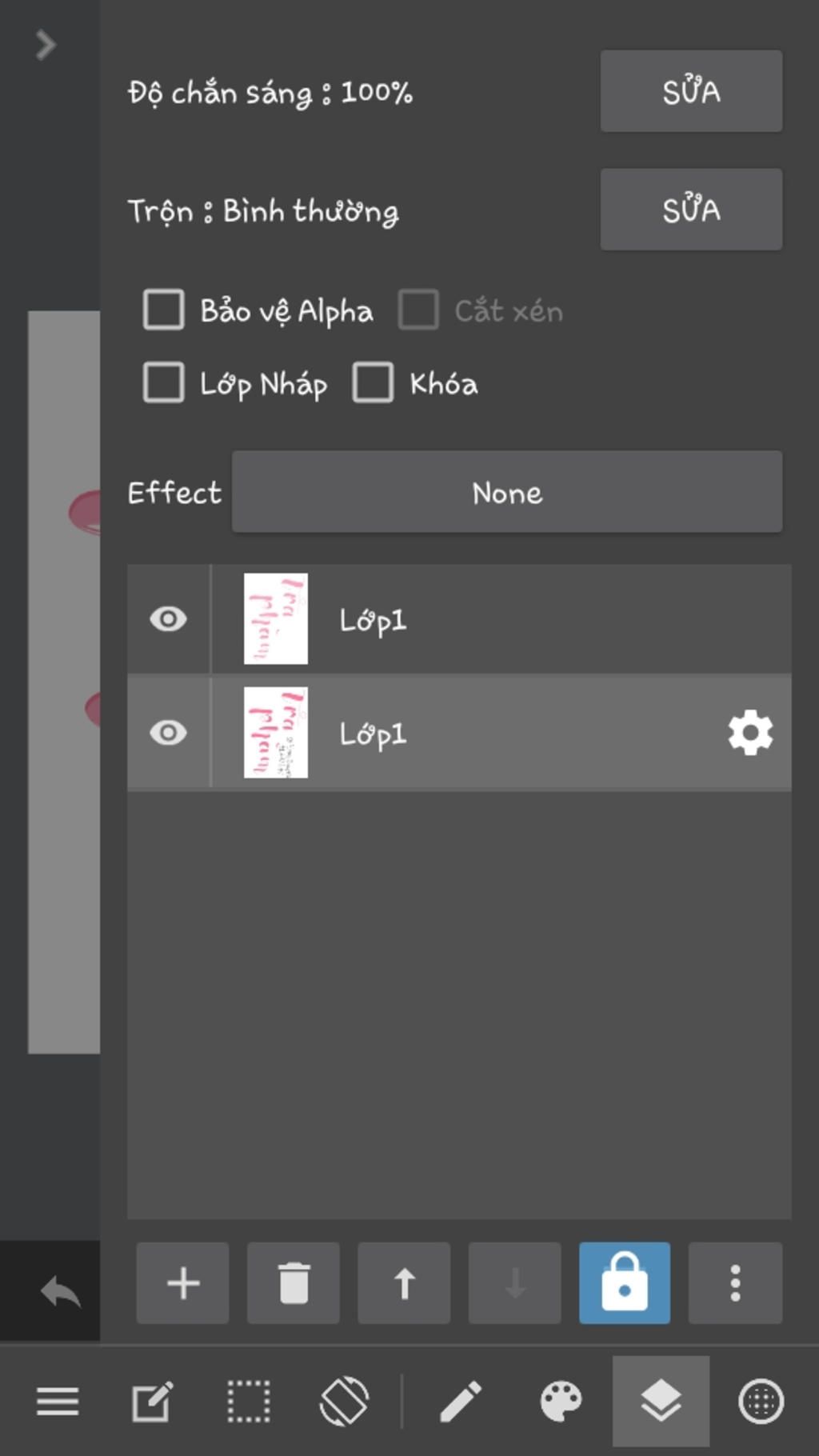Screen dimensions: 819x1456
Task: Open the dotted selection tool
Action: 249,1402
